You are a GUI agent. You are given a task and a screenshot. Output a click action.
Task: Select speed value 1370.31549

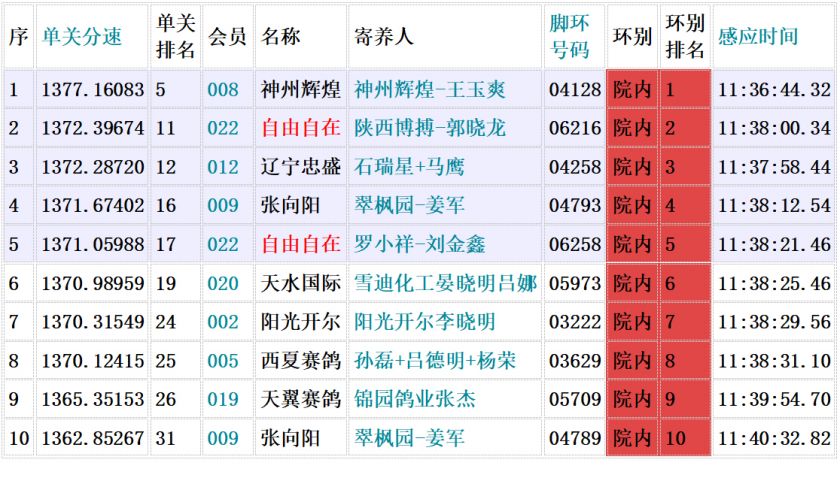point(93,321)
